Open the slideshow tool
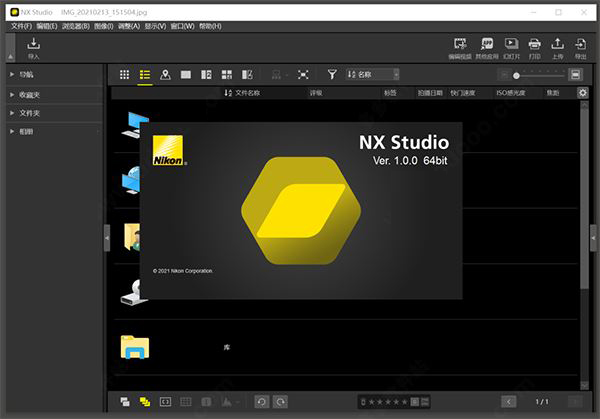This screenshot has width=600, height=419. [511, 46]
